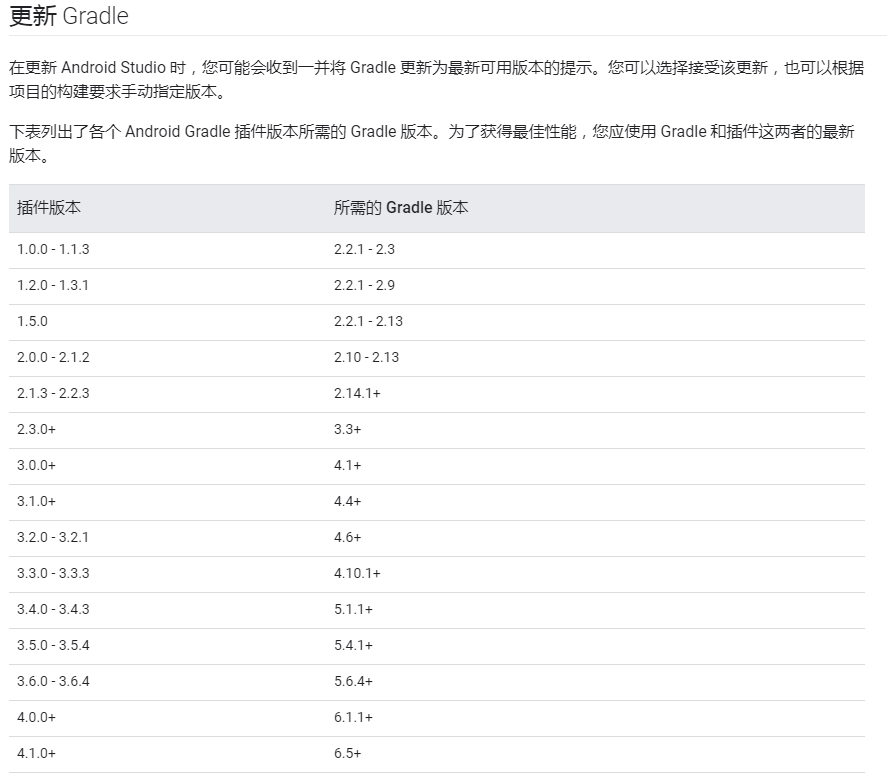Click the "更新 Gradle" page heading
The height and width of the screenshot is (775, 887).
click(69, 16)
